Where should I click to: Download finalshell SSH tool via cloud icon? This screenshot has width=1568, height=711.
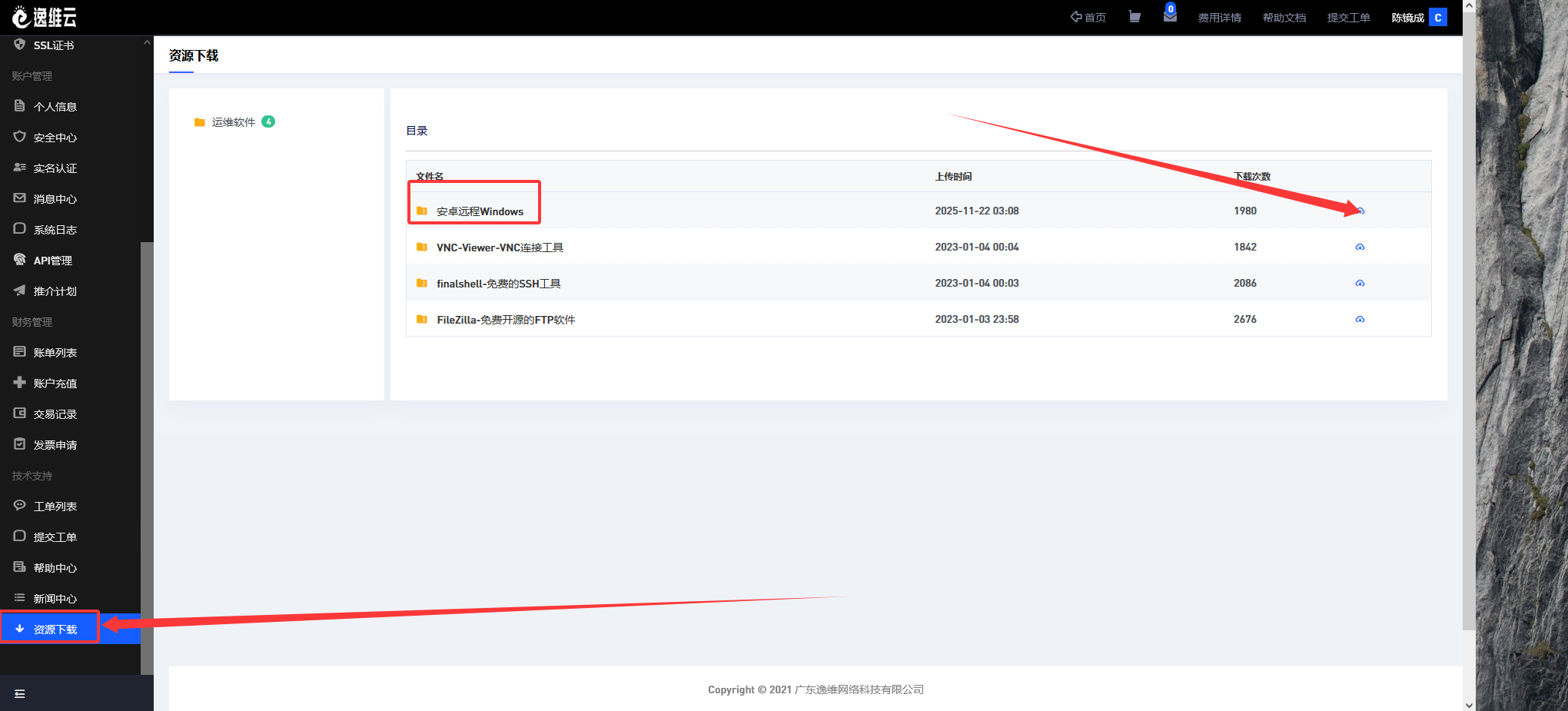[x=1360, y=283]
